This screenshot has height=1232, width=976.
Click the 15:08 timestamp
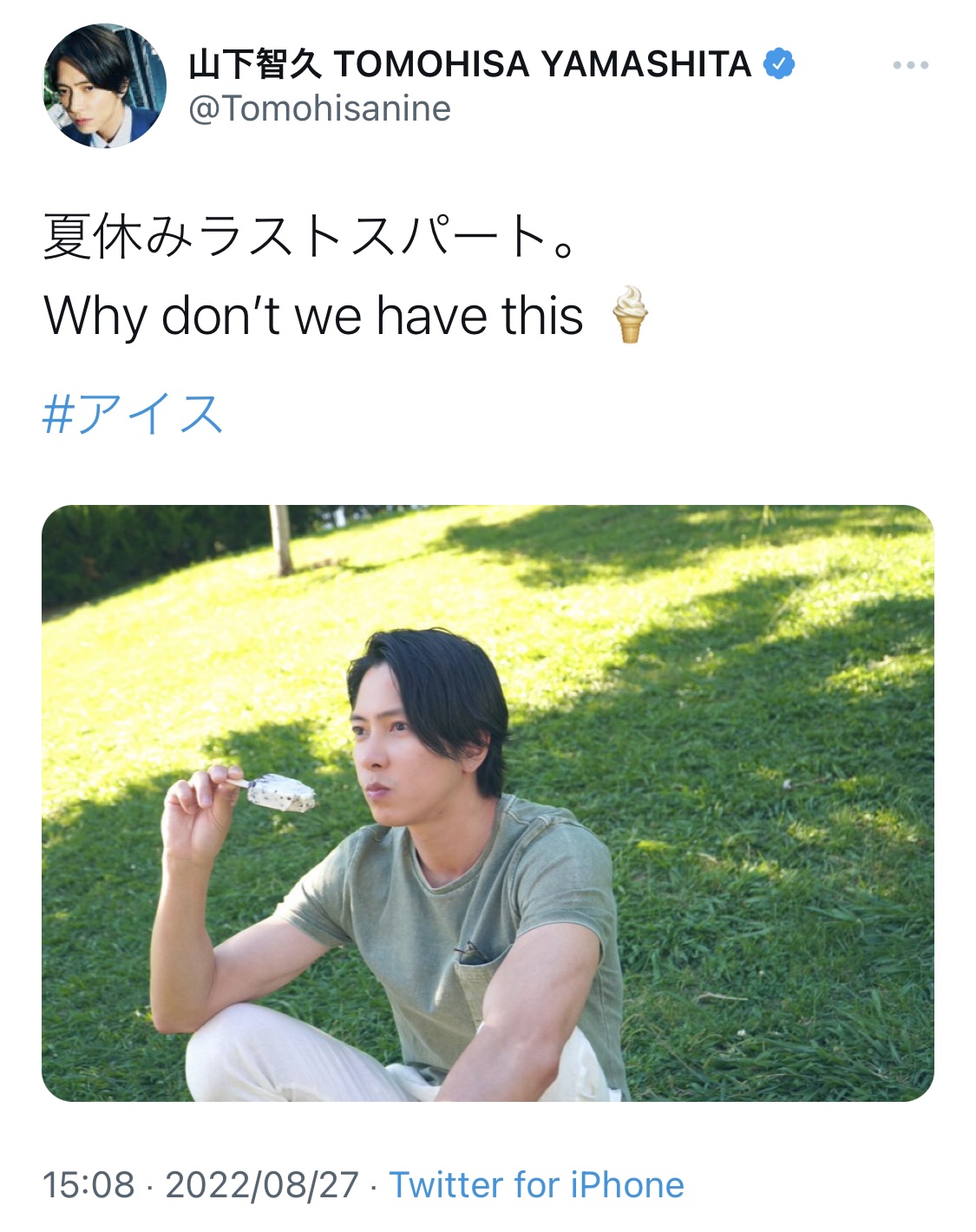[88, 1184]
